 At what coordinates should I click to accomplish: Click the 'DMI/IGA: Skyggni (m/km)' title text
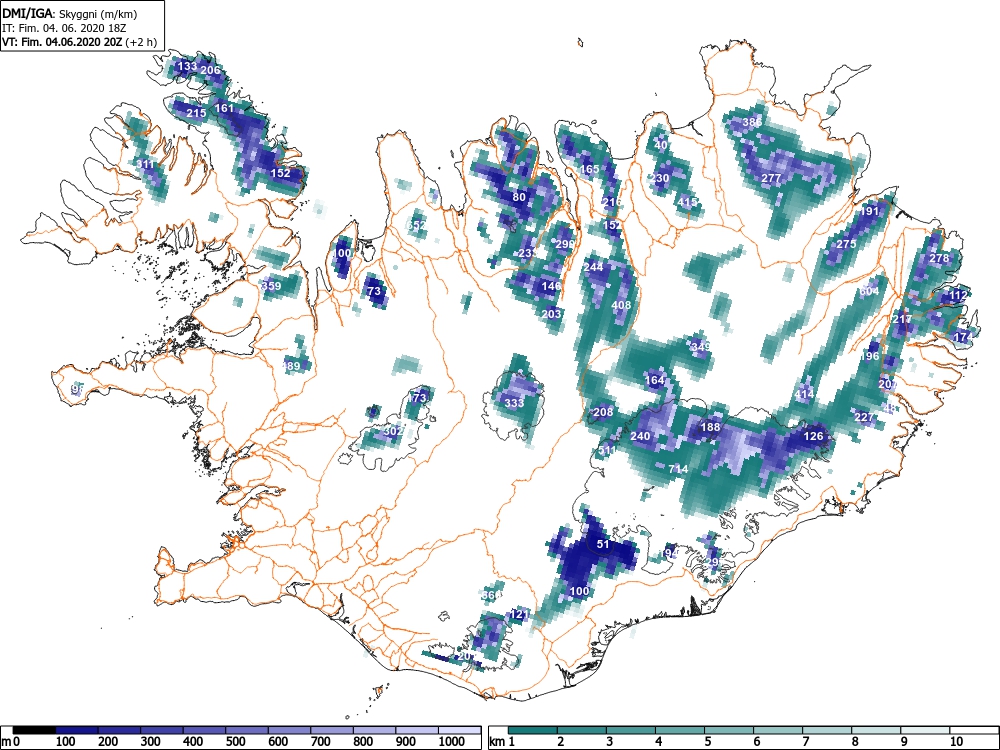click(70, 13)
